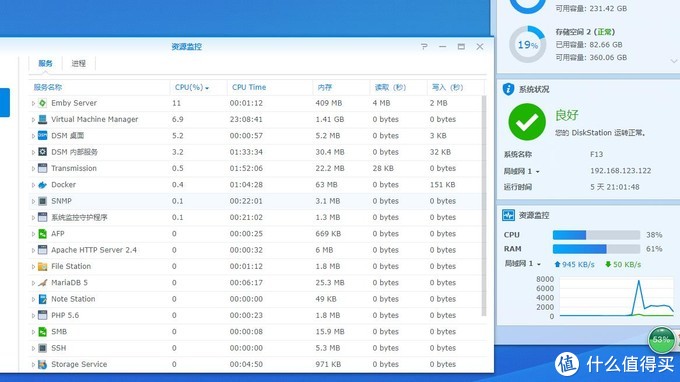Viewport: 680px width, 382px height.
Task: Click the Note Station icon
Action: (42, 299)
